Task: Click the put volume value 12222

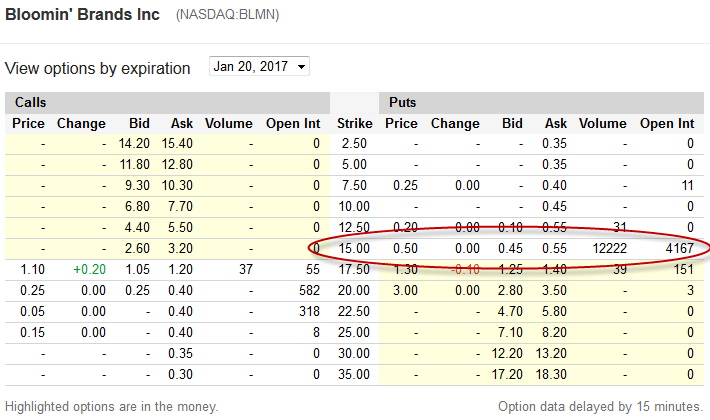Action: pyautogui.click(x=609, y=248)
